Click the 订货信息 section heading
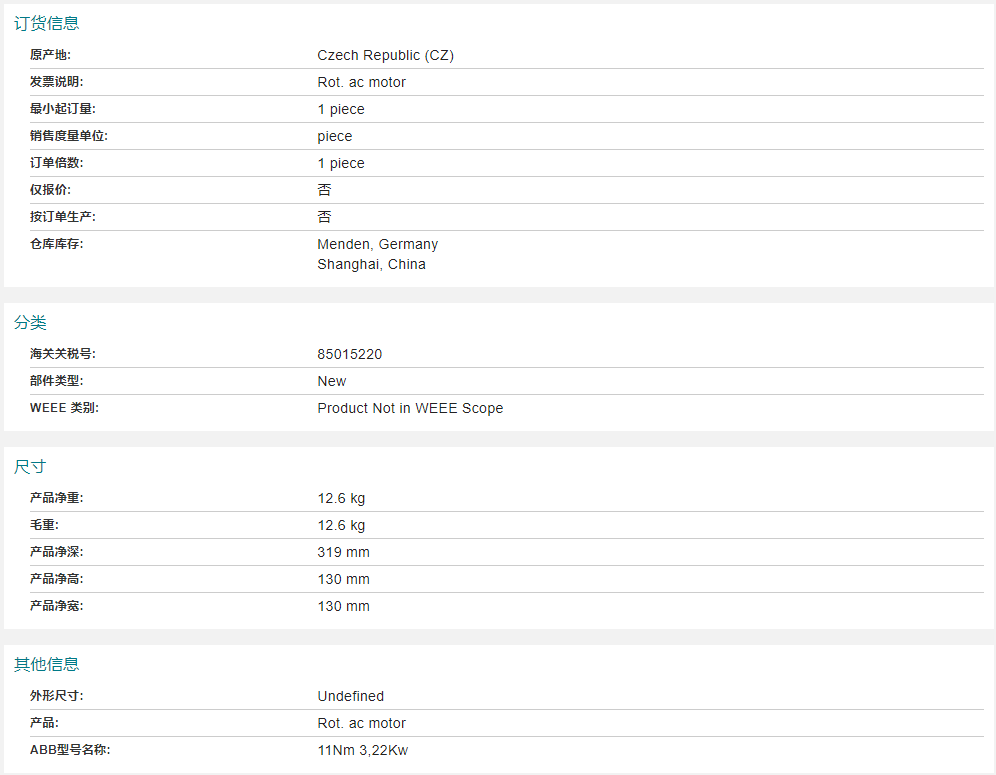This screenshot has height=775, width=996. click(x=46, y=24)
